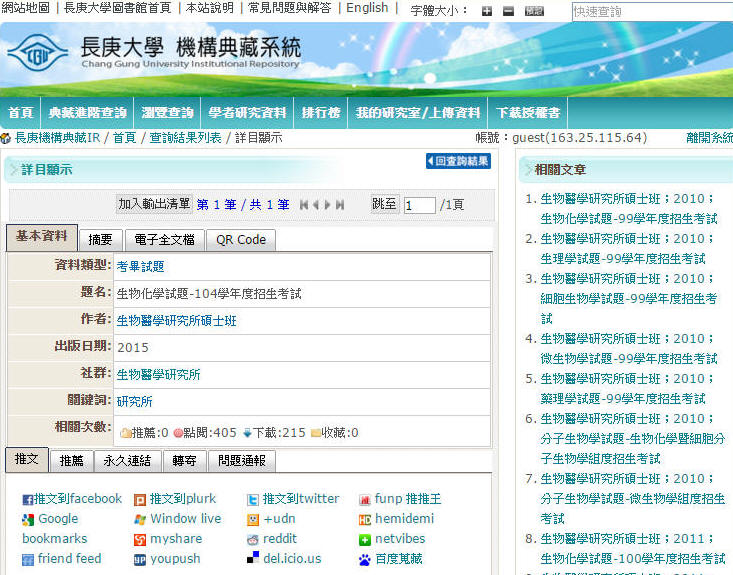Share to 百度蒐藏
Image resolution: width=733 pixels, height=575 pixels.
click(x=391, y=559)
